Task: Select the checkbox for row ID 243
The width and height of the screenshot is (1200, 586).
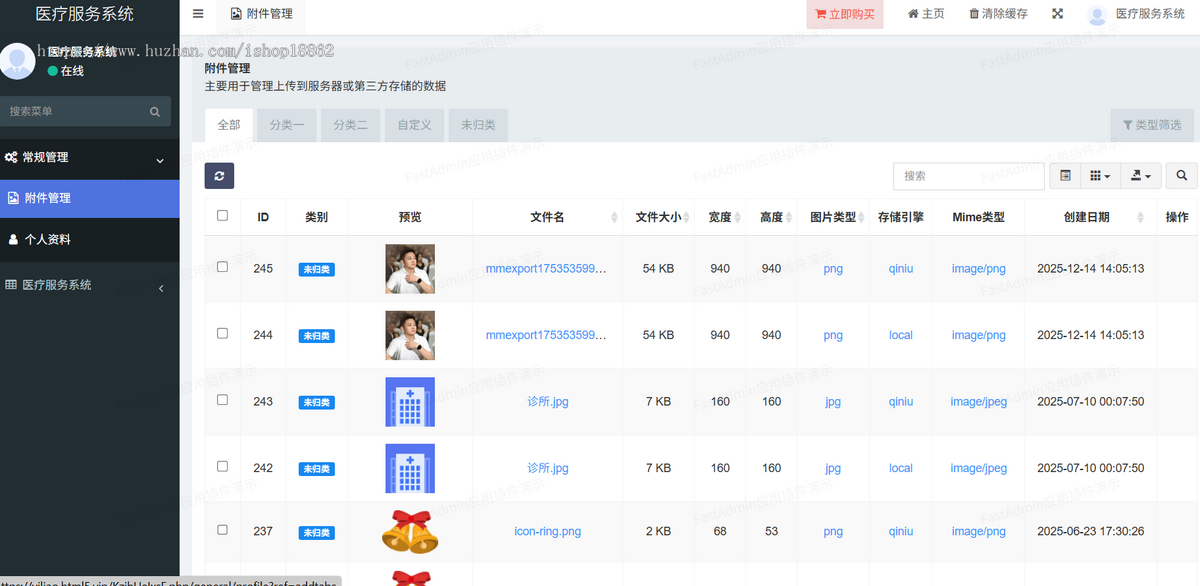Action: pos(222,400)
